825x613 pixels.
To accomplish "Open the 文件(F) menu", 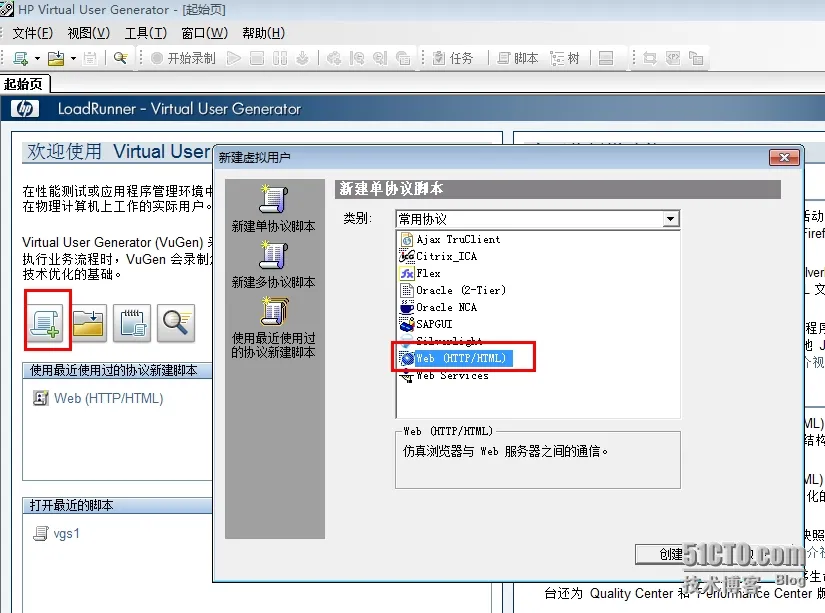I will [33, 33].
